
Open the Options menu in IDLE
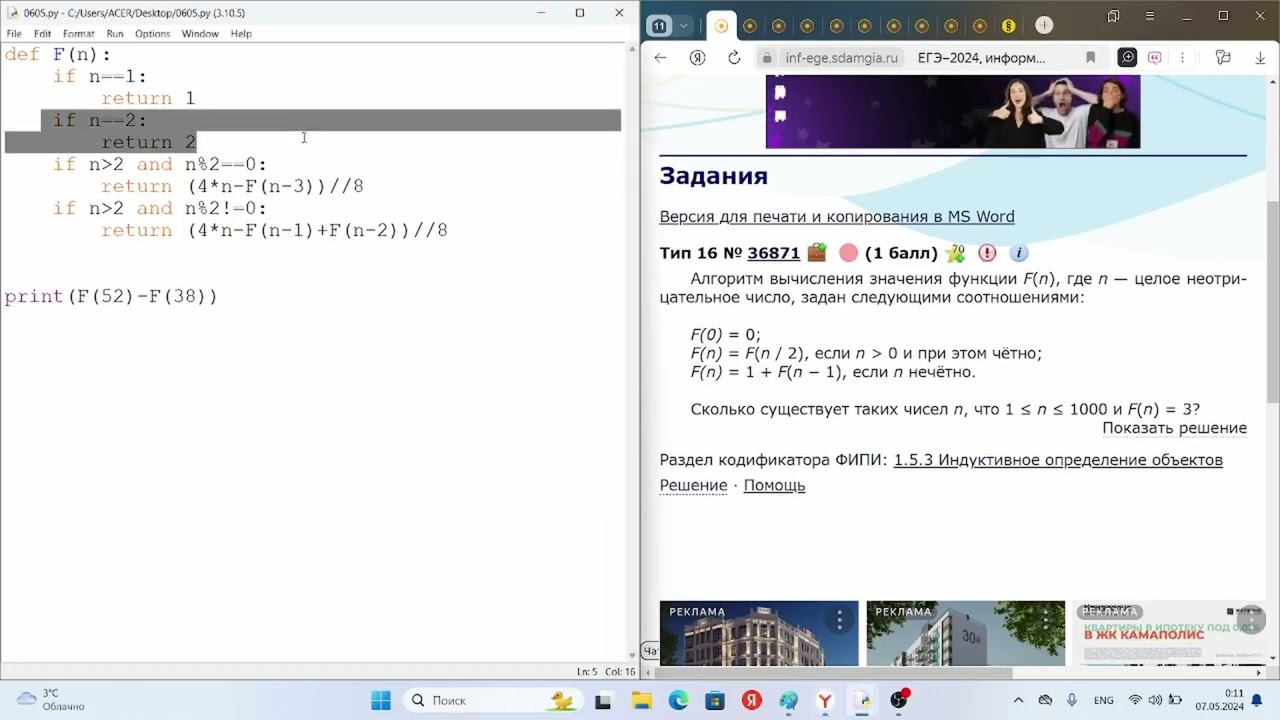(153, 33)
